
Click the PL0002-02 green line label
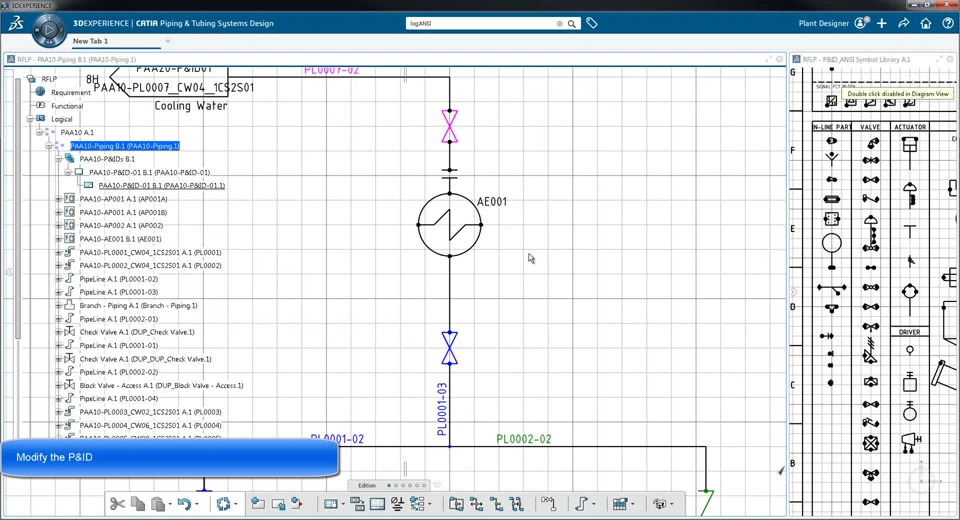[x=523, y=439]
